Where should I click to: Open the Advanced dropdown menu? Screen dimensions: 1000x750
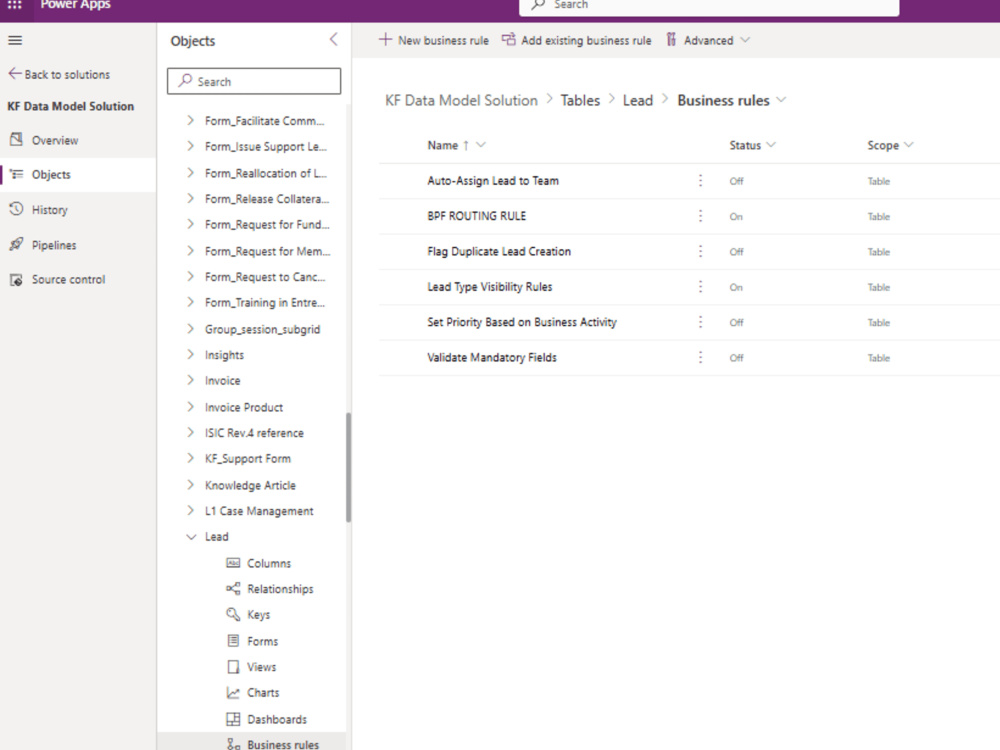tap(708, 40)
